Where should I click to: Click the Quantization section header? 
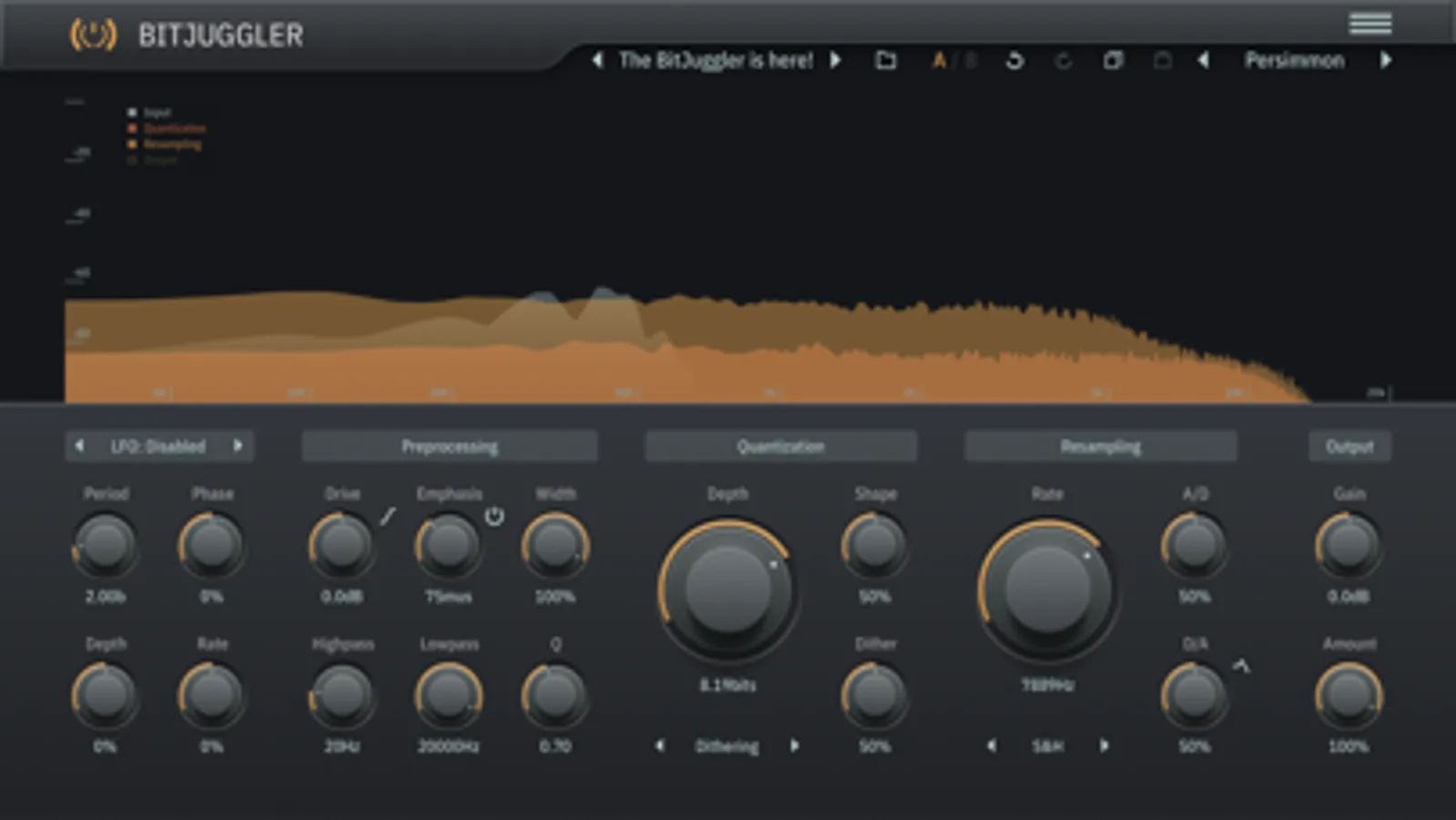[x=780, y=446]
